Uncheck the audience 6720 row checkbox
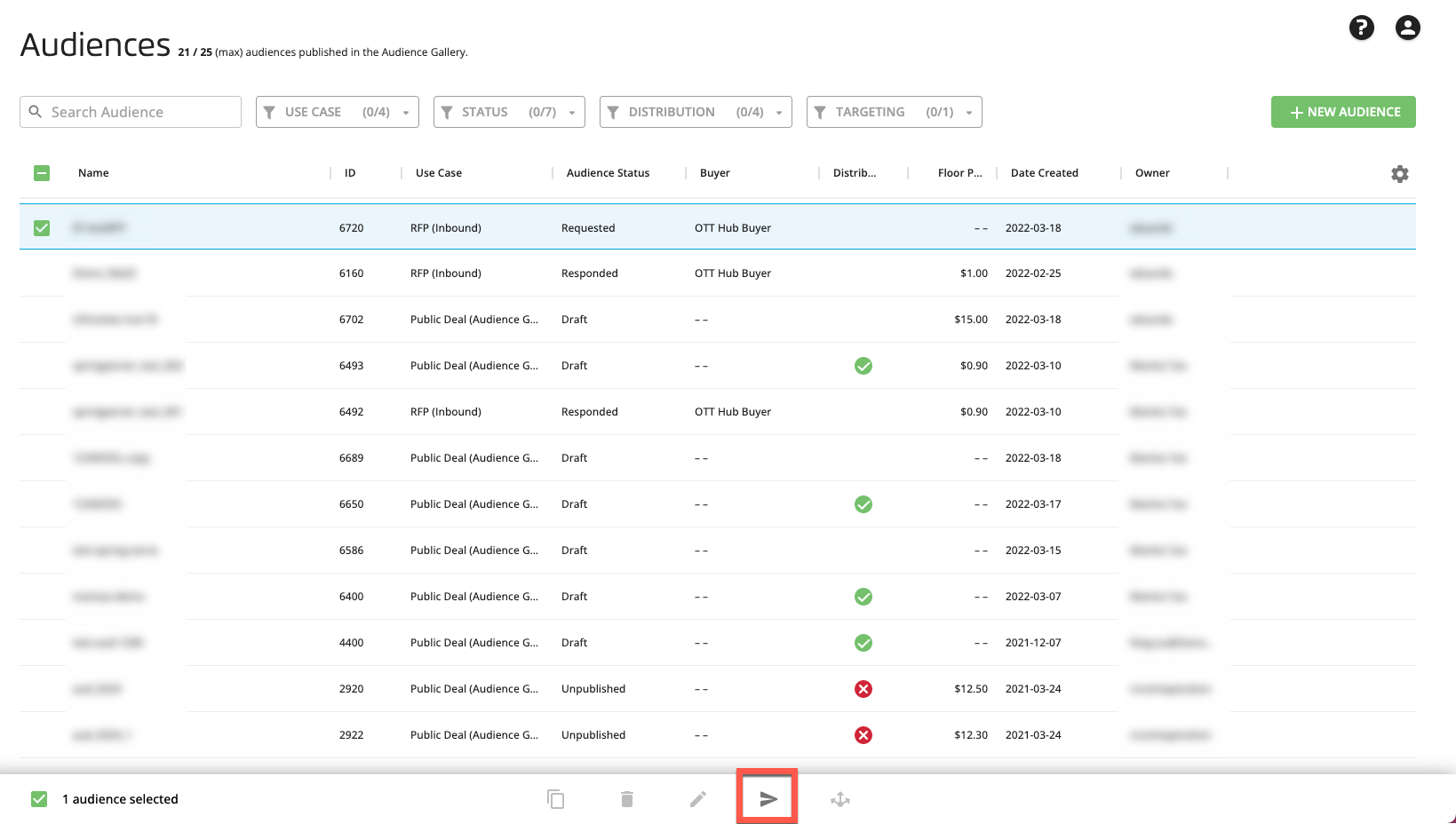The height and width of the screenshot is (824, 1456). point(42,228)
